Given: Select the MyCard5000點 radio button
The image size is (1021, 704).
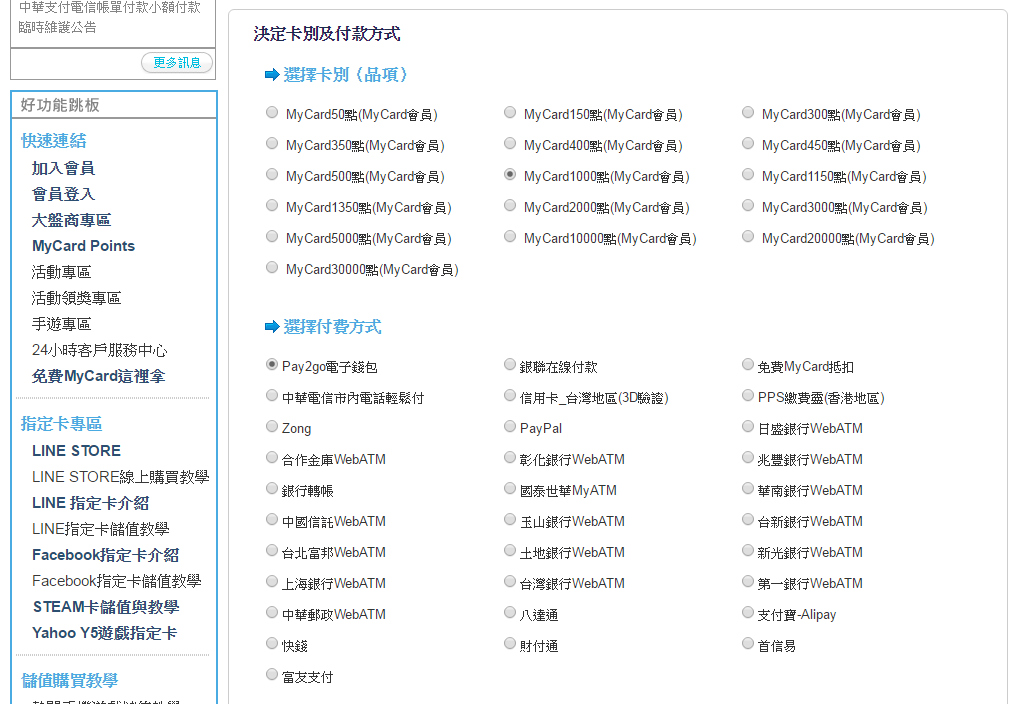Looking at the screenshot, I should pyautogui.click(x=272, y=236).
